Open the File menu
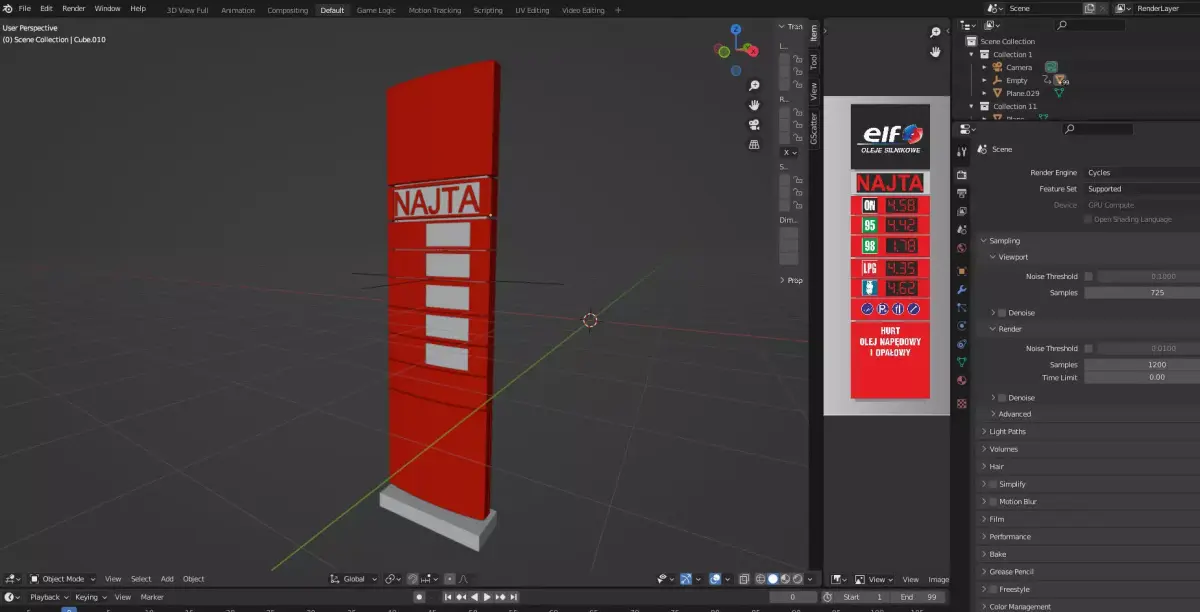 [x=24, y=8]
